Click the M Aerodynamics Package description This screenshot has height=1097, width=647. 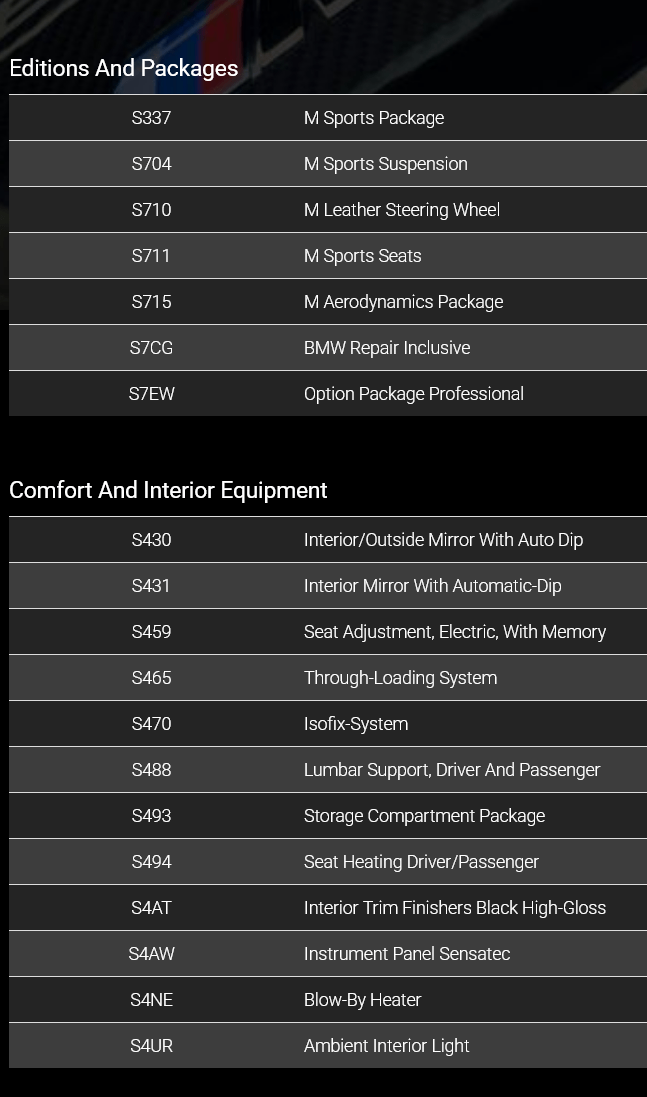click(403, 302)
